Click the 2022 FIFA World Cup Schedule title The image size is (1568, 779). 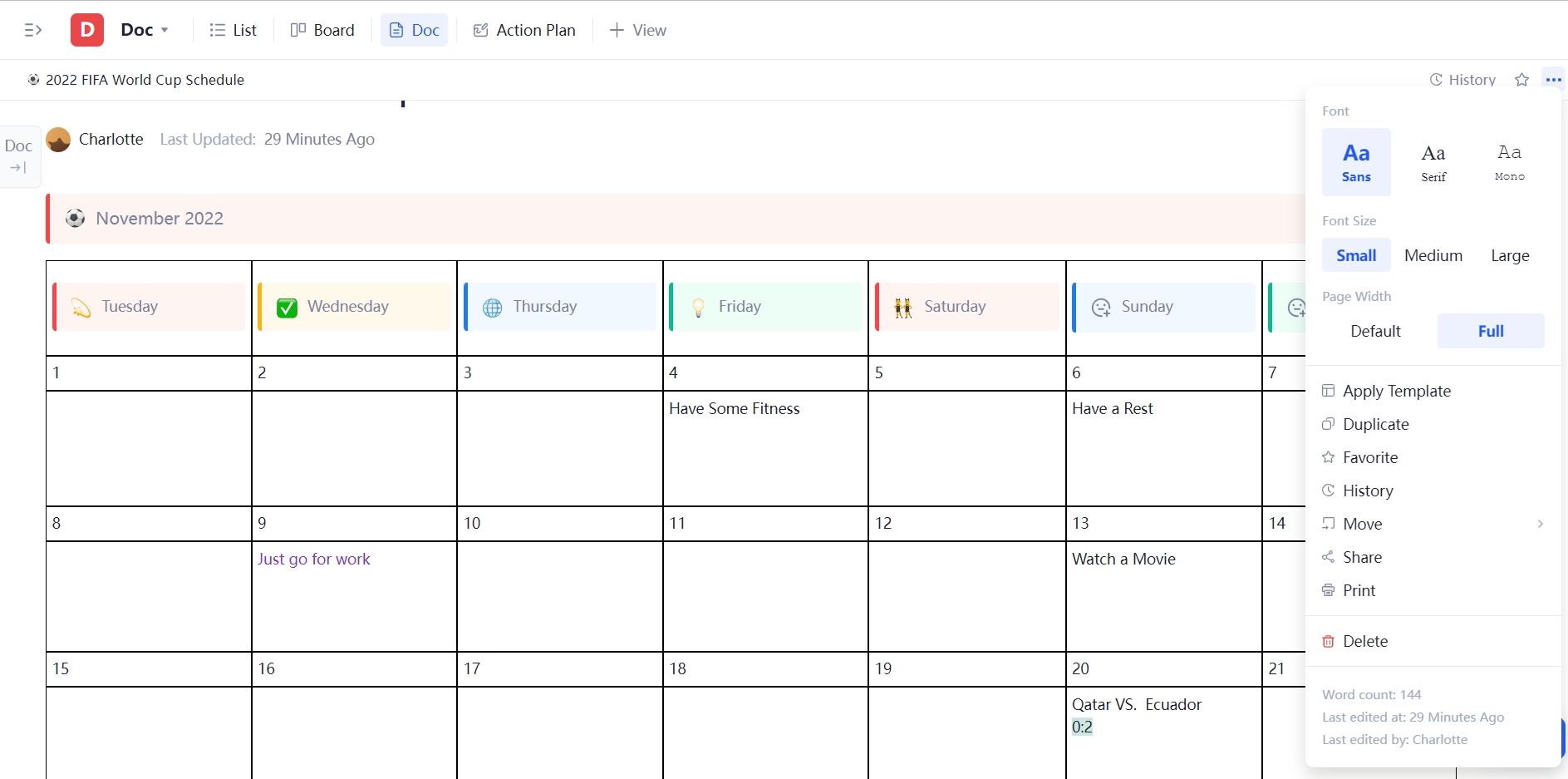click(x=145, y=80)
